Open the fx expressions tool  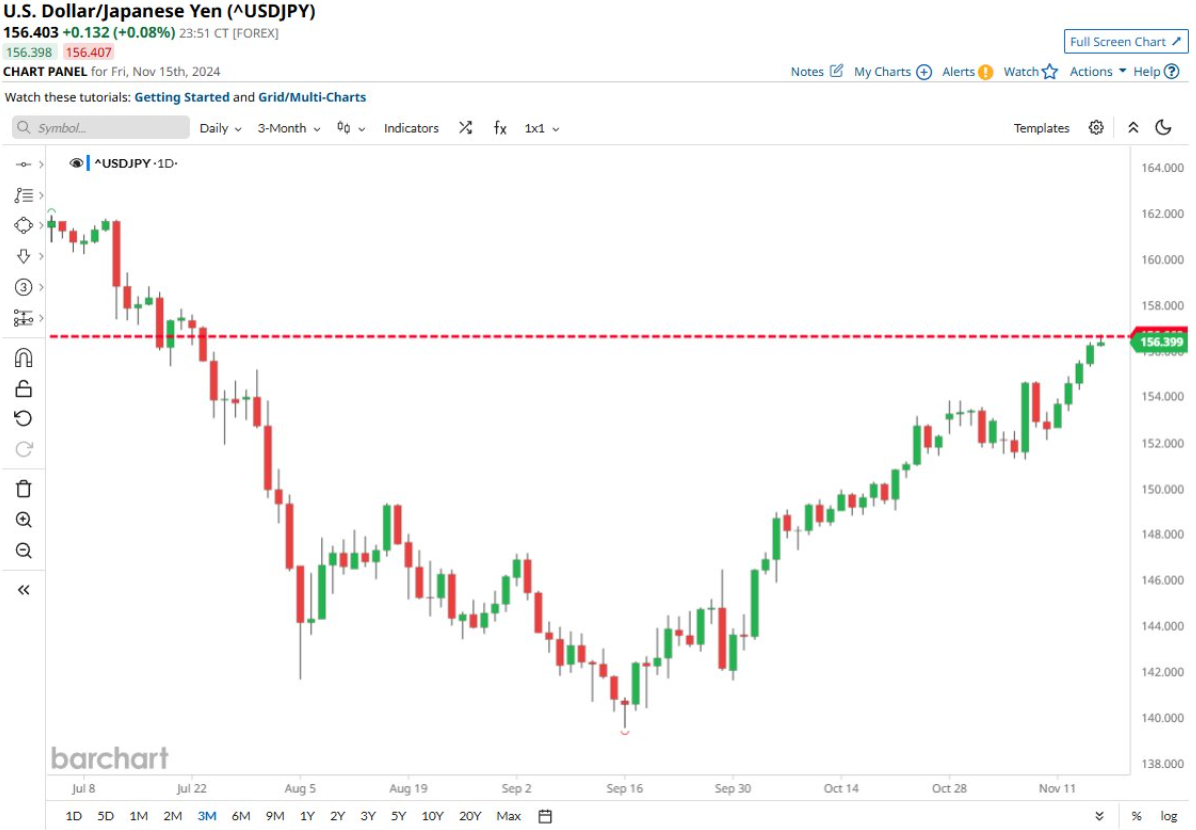[500, 128]
